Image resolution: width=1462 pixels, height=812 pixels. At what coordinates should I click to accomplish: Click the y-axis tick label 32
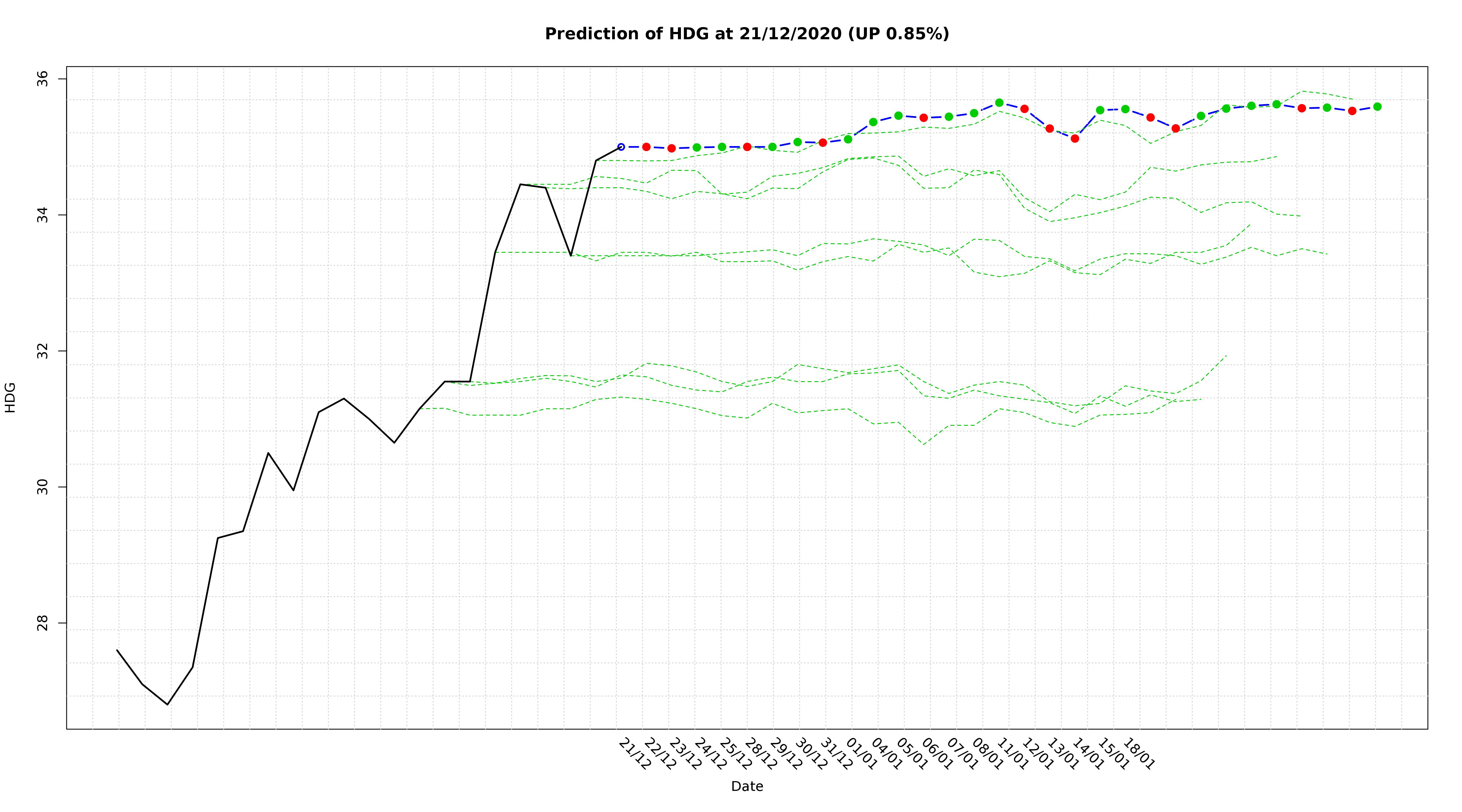point(43,351)
